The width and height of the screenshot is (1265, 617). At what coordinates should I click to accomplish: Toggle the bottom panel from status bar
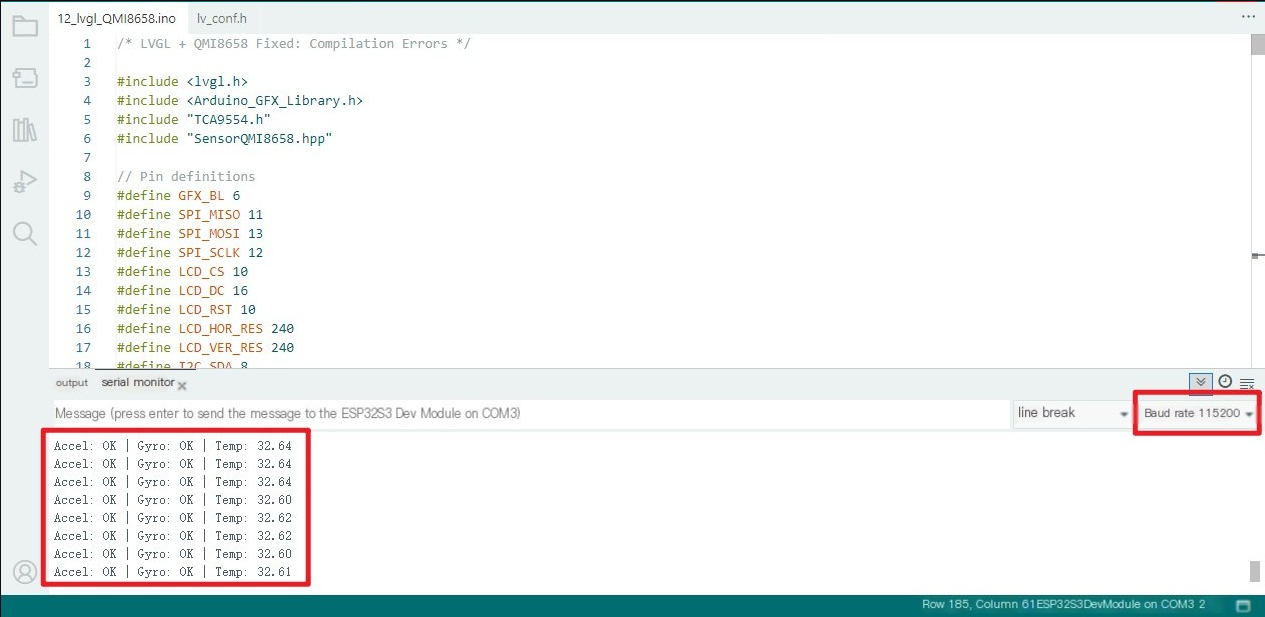[1243, 605]
